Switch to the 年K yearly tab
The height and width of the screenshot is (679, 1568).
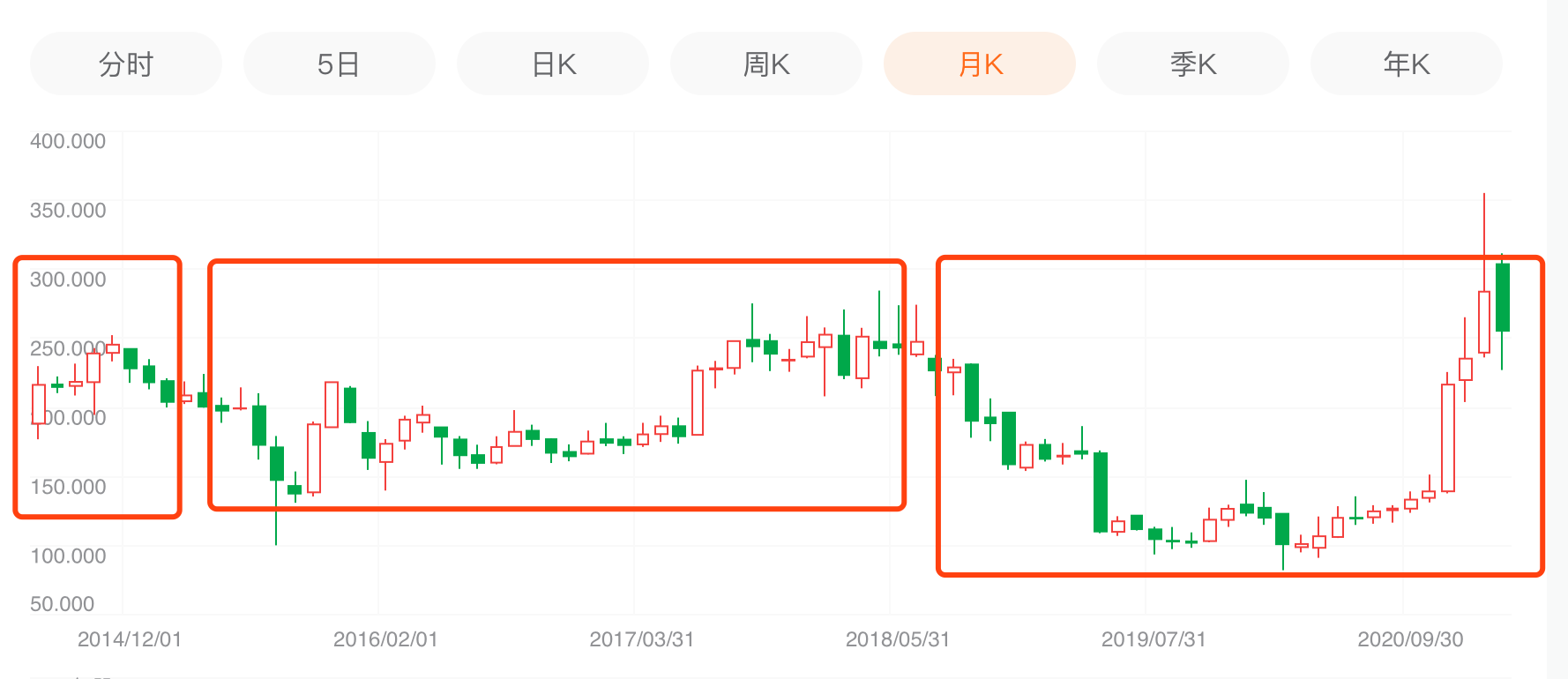coord(1407,63)
